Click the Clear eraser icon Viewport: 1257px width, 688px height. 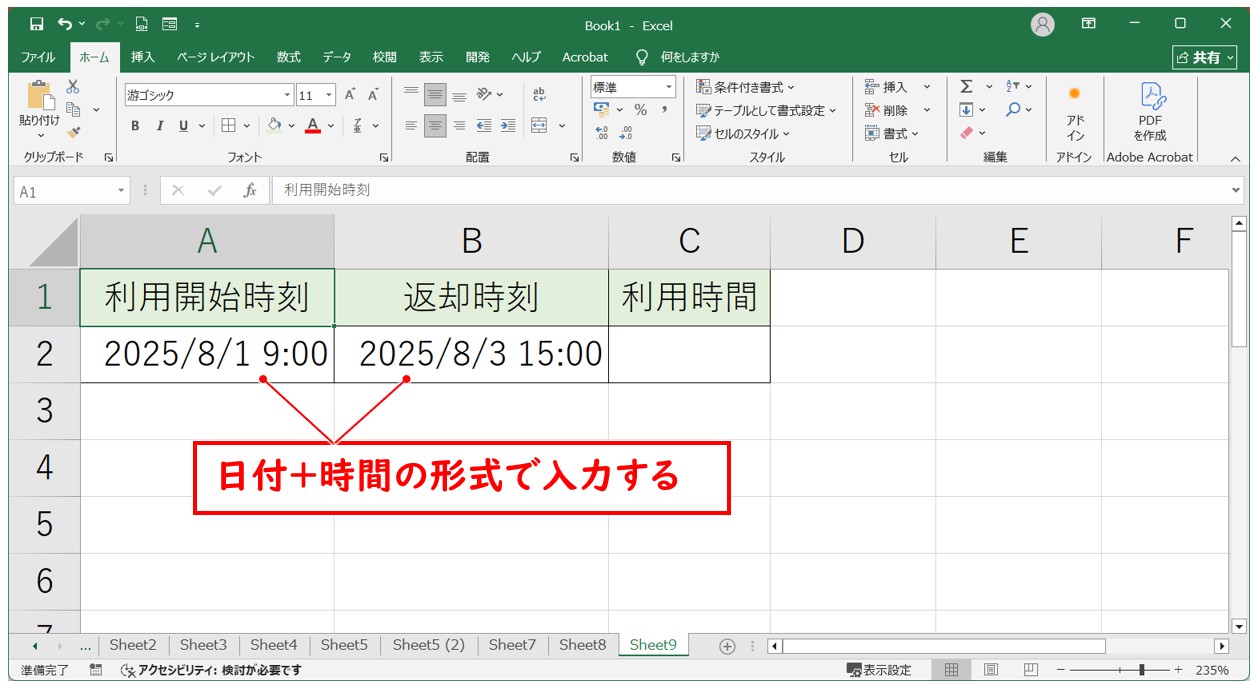[x=966, y=133]
